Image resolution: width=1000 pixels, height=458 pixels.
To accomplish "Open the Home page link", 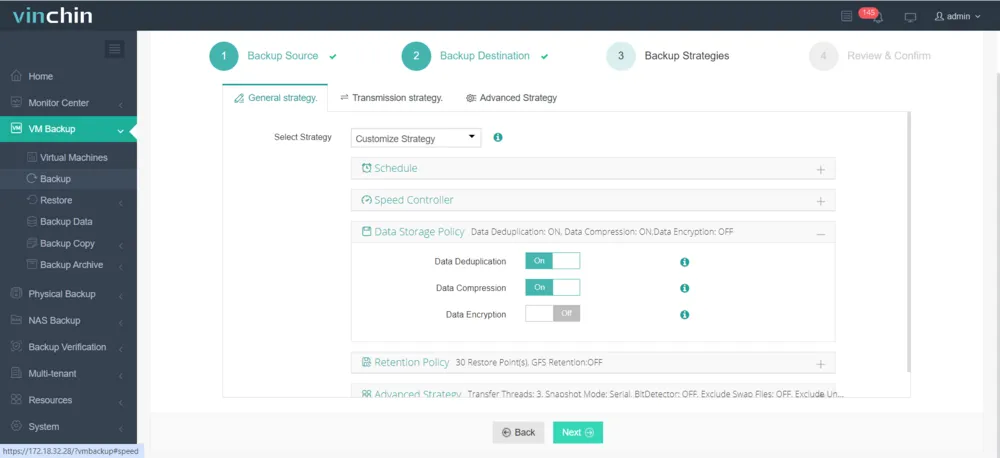I will 41,77.
